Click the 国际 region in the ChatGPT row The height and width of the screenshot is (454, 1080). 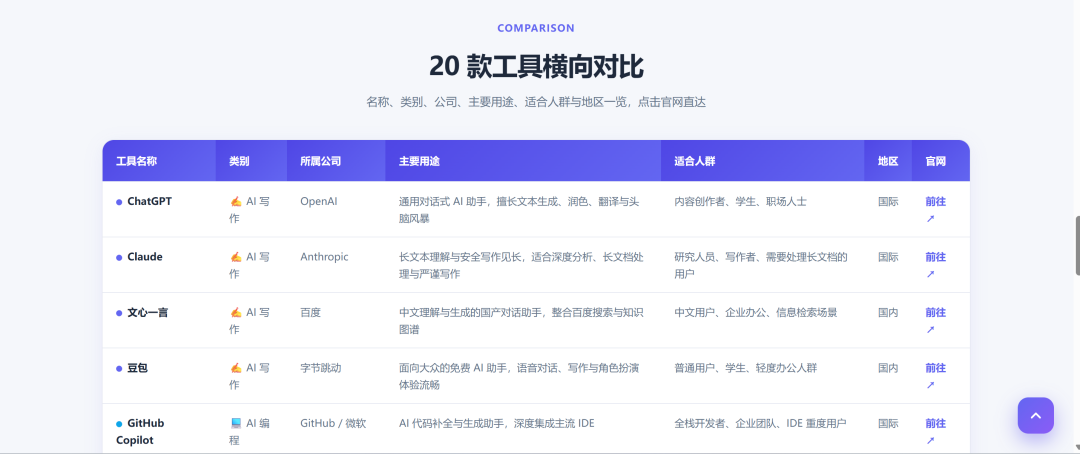click(x=888, y=202)
